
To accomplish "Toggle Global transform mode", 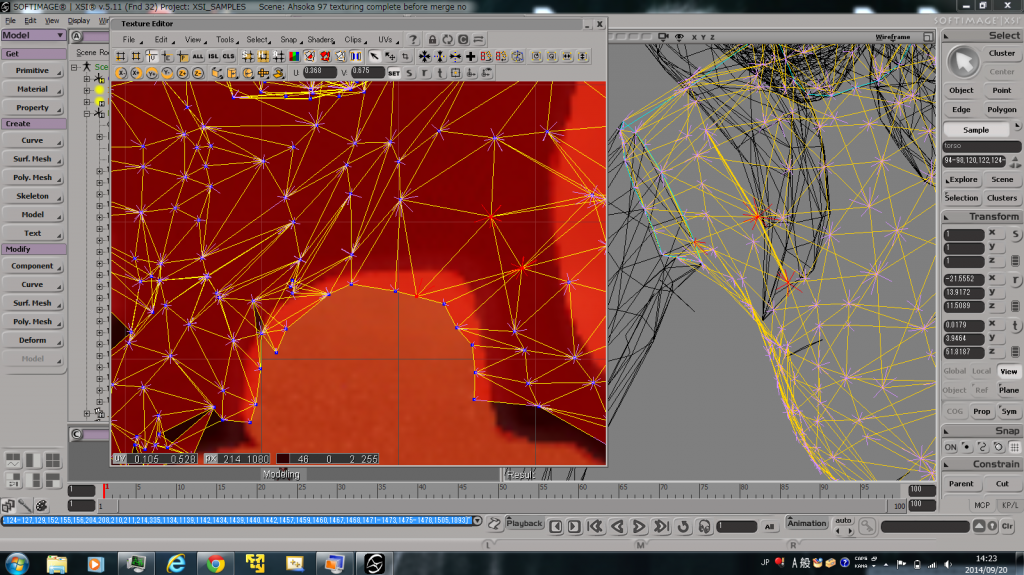I will tap(954, 371).
